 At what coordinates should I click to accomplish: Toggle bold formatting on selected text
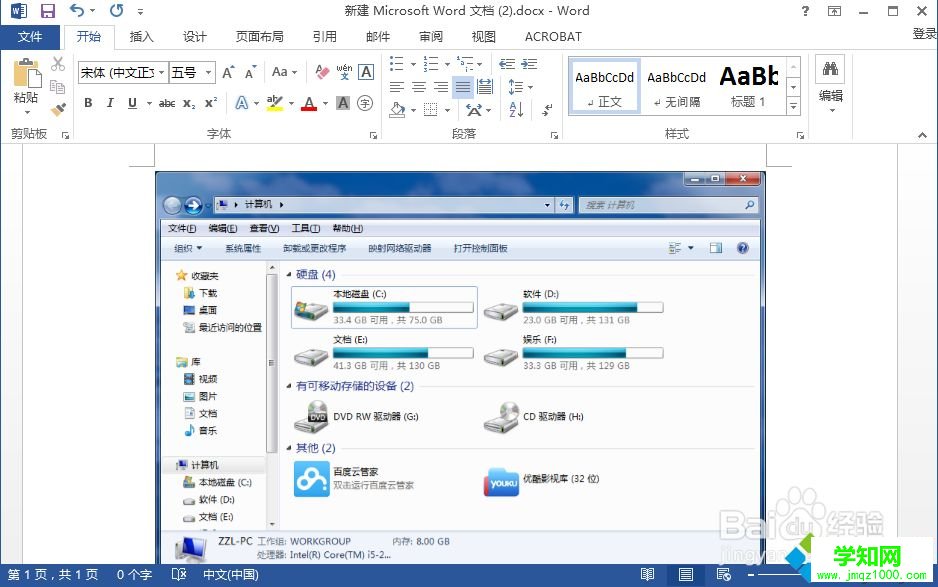87,102
